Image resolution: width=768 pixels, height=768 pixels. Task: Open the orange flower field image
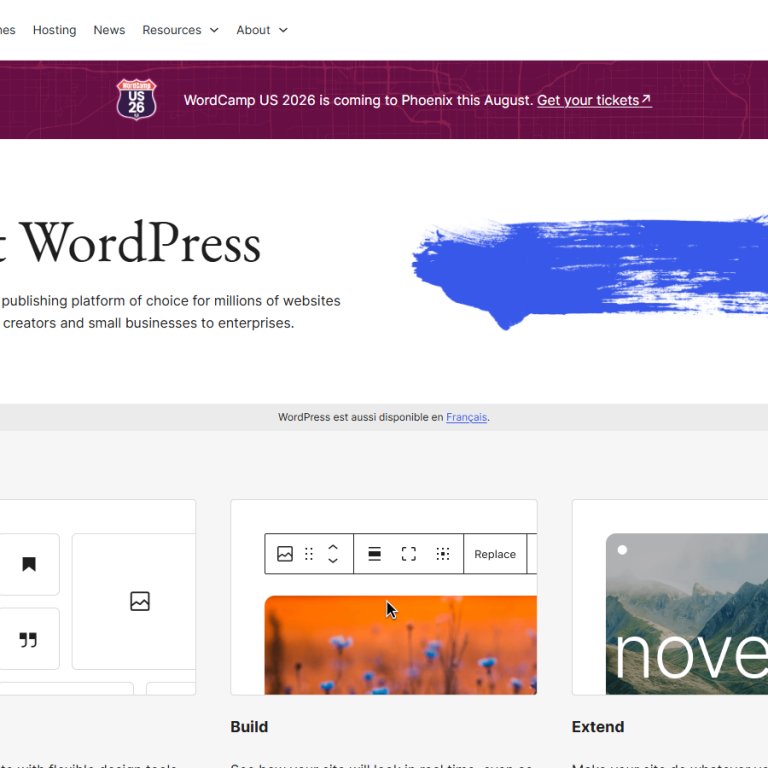(x=401, y=645)
